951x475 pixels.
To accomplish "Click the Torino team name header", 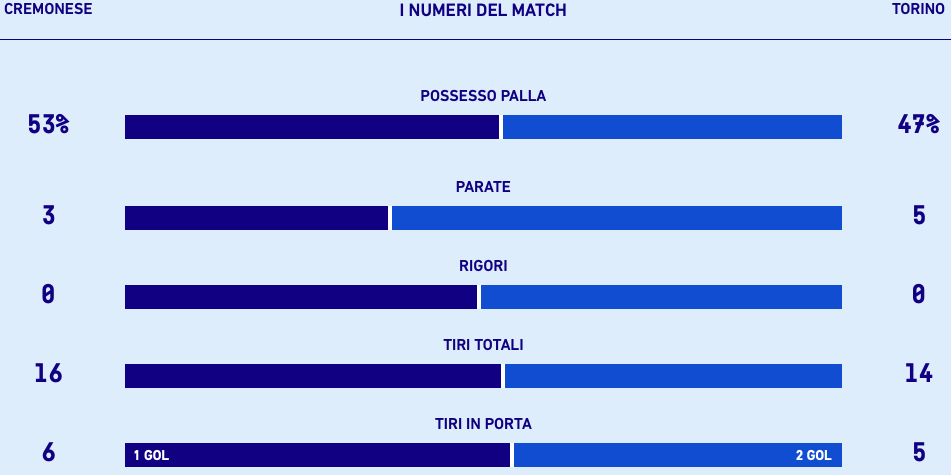I will click(918, 9).
